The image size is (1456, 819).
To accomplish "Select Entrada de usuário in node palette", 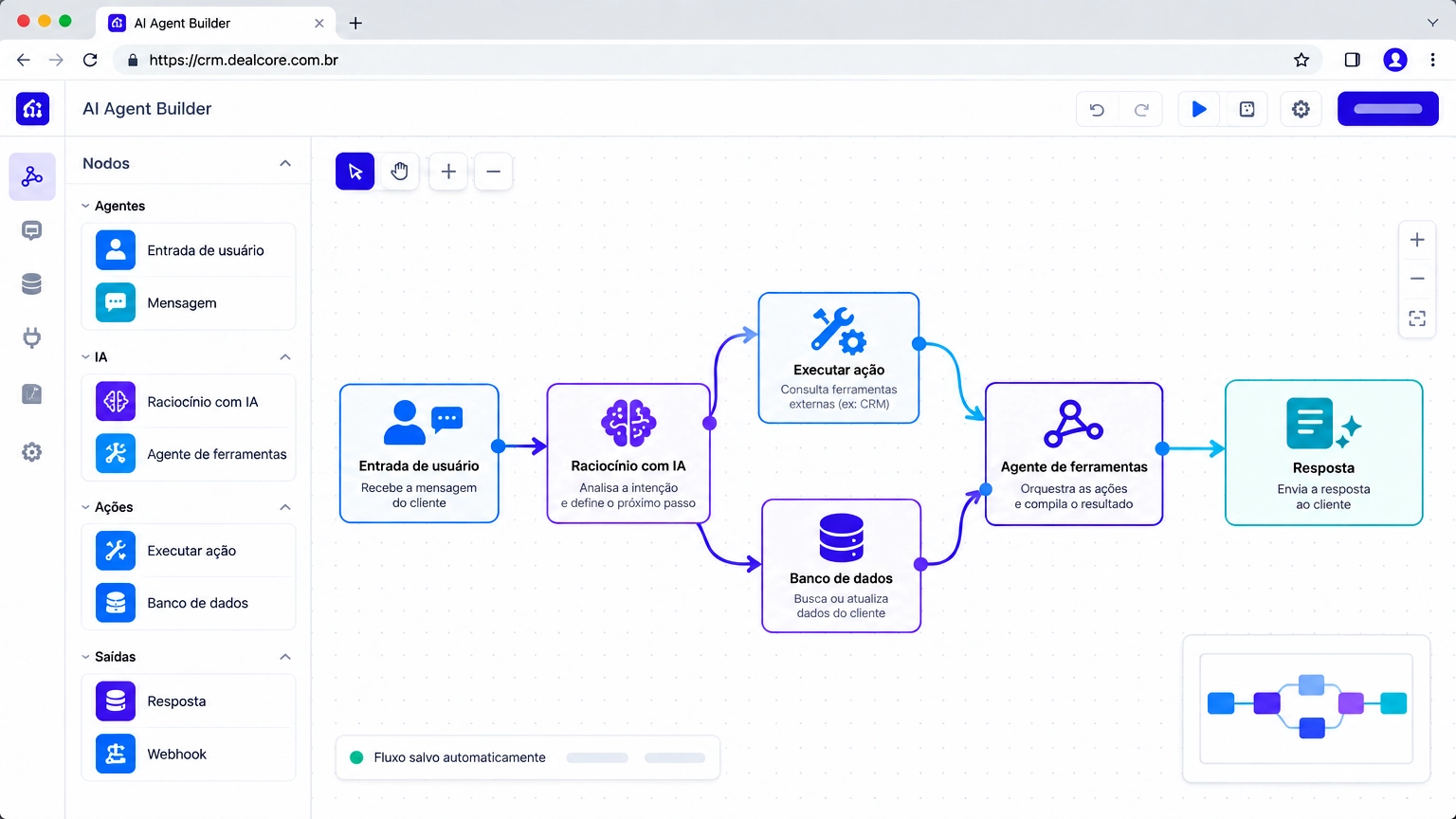I will (189, 250).
